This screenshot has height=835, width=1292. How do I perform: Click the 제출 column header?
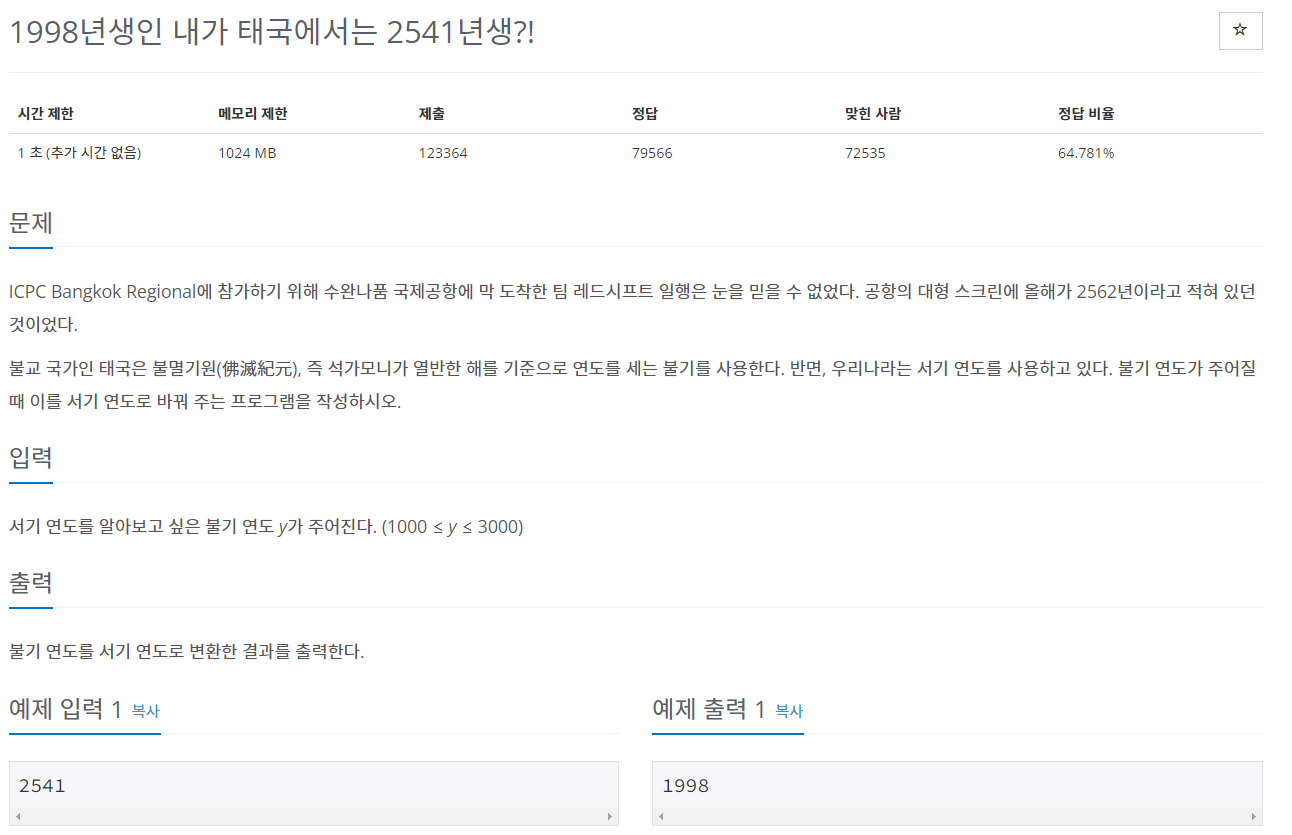pyautogui.click(x=432, y=113)
